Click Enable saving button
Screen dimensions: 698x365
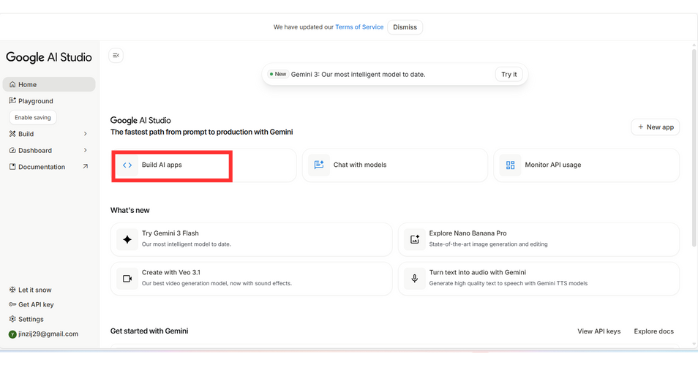32,118
